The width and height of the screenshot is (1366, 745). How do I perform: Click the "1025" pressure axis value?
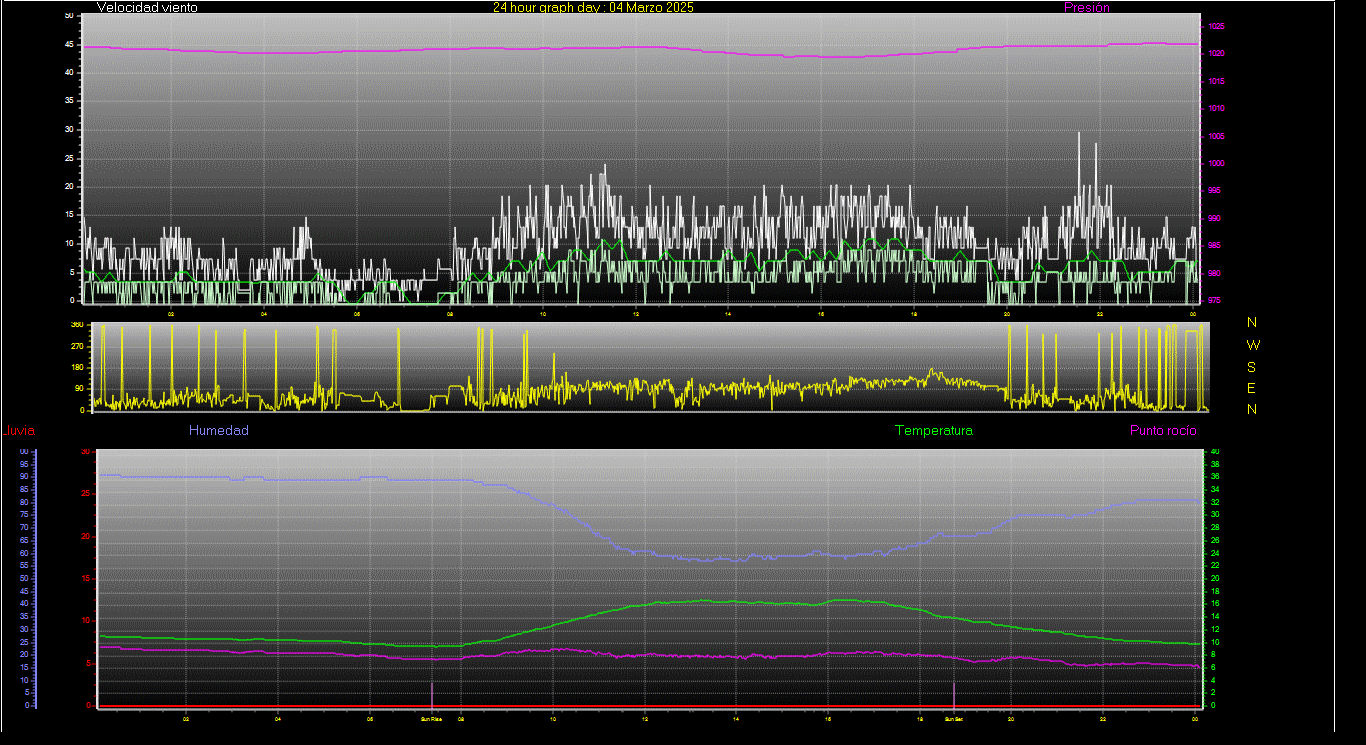click(1215, 27)
